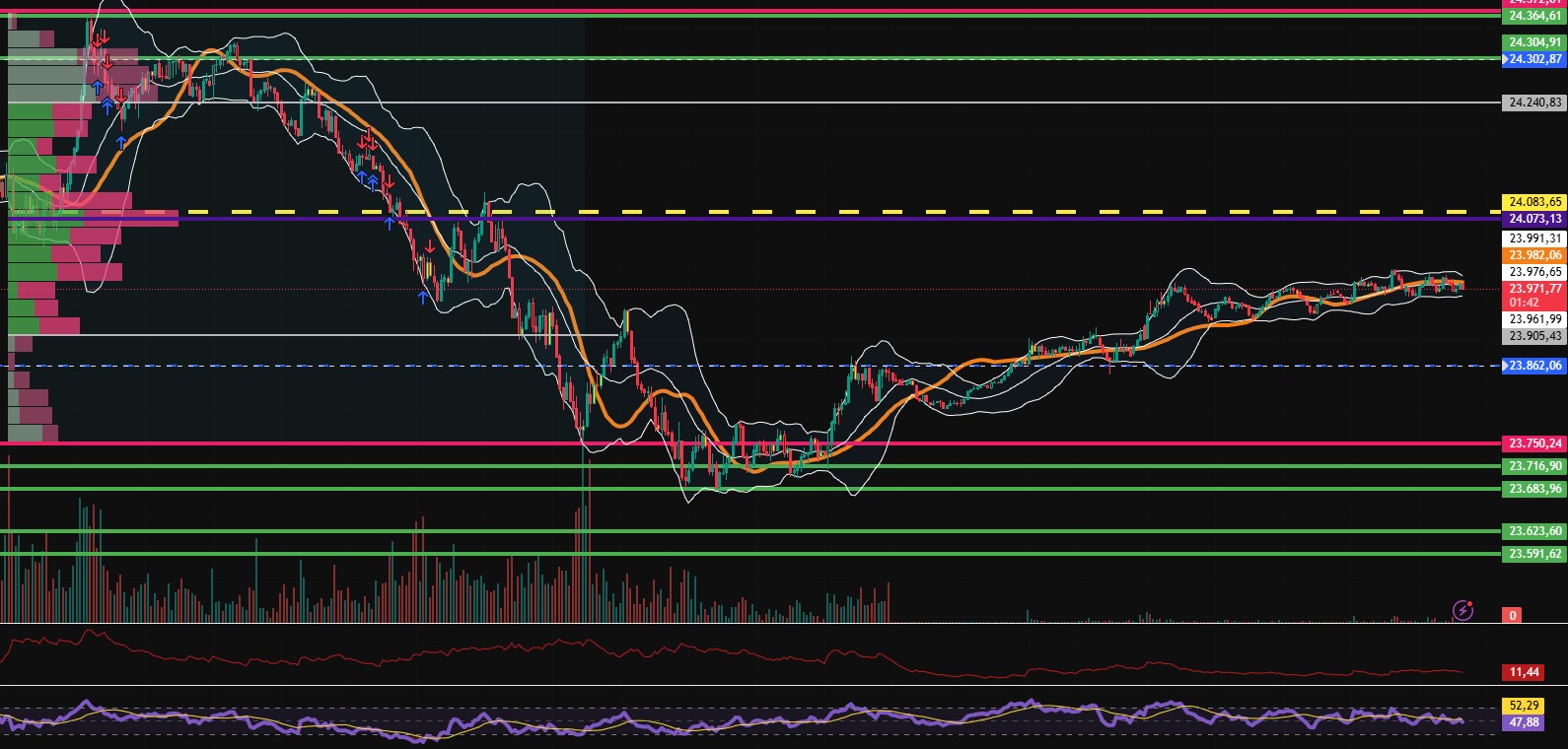Screen dimensions: 1568x749
Task: Select the green 23.591,62 level label
Action: coord(1534,554)
